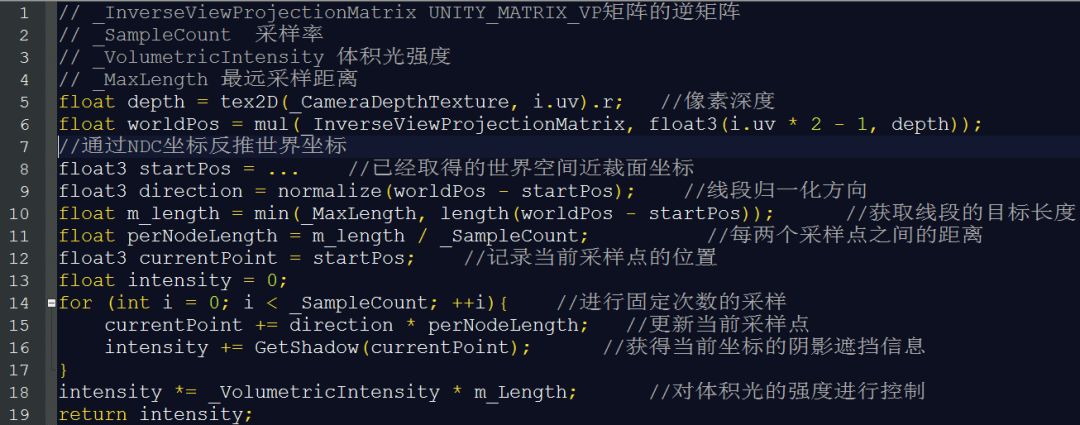Image resolution: width=1080 pixels, height=425 pixels.
Task: Click line number 1 in the gutter
Action: [24, 12]
